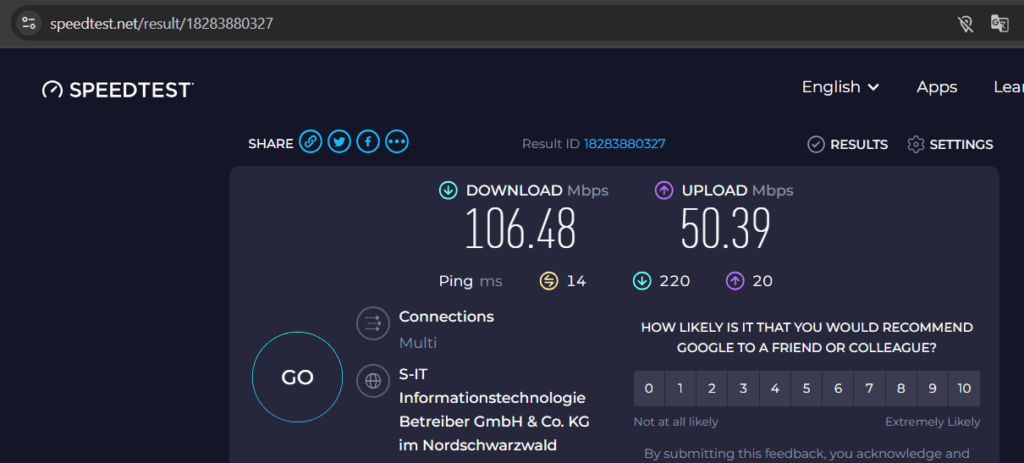Image resolution: width=1024 pixels, height=463 pixels.
Task: Click the Speedtest logo
Action: click(x=117, y=89)
